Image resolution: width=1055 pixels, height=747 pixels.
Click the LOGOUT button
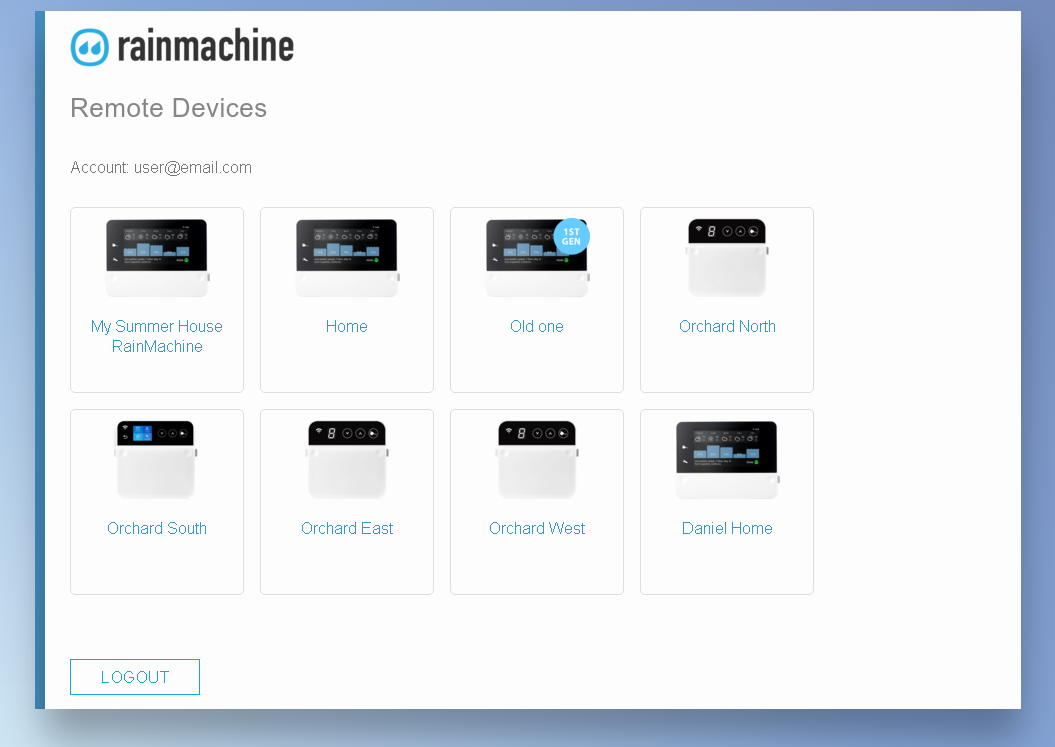[135, 677]
